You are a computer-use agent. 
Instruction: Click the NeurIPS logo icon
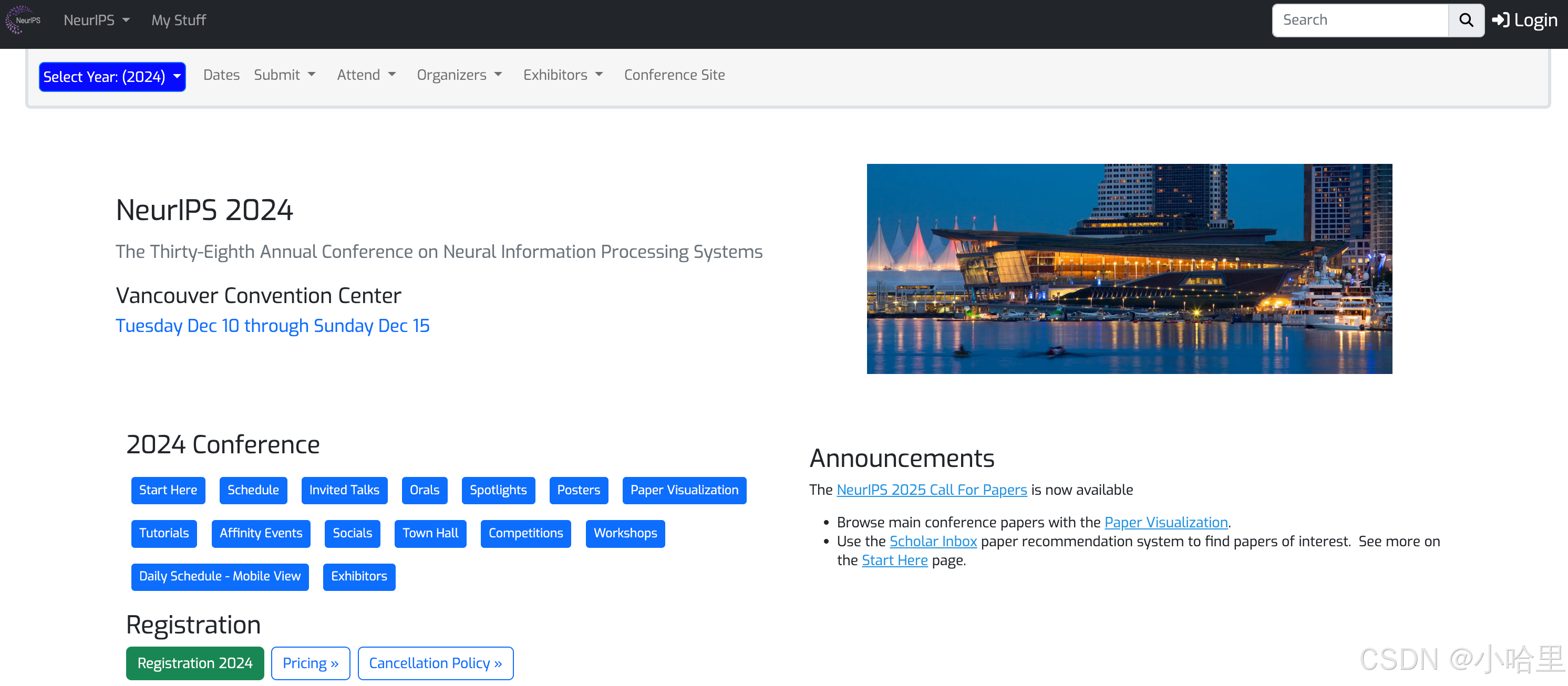pyautogui.click(x=23, y=20)
